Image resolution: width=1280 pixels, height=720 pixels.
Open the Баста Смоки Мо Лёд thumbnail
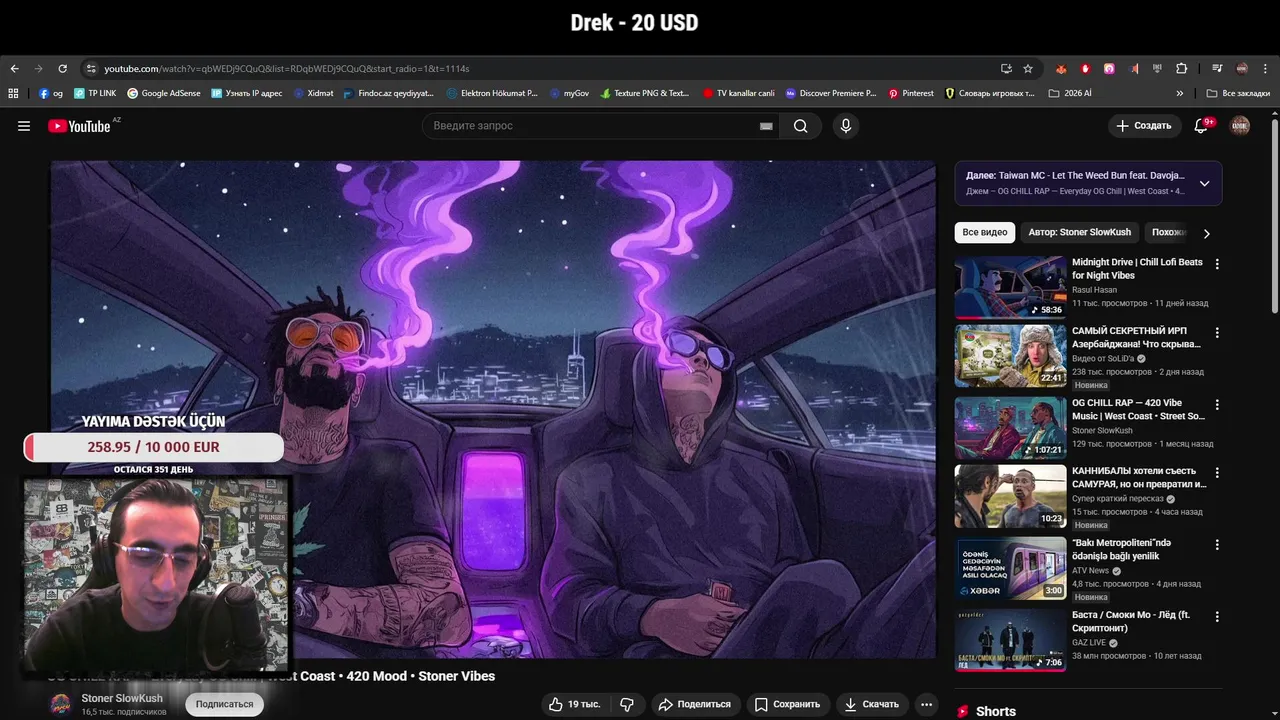1010,641
